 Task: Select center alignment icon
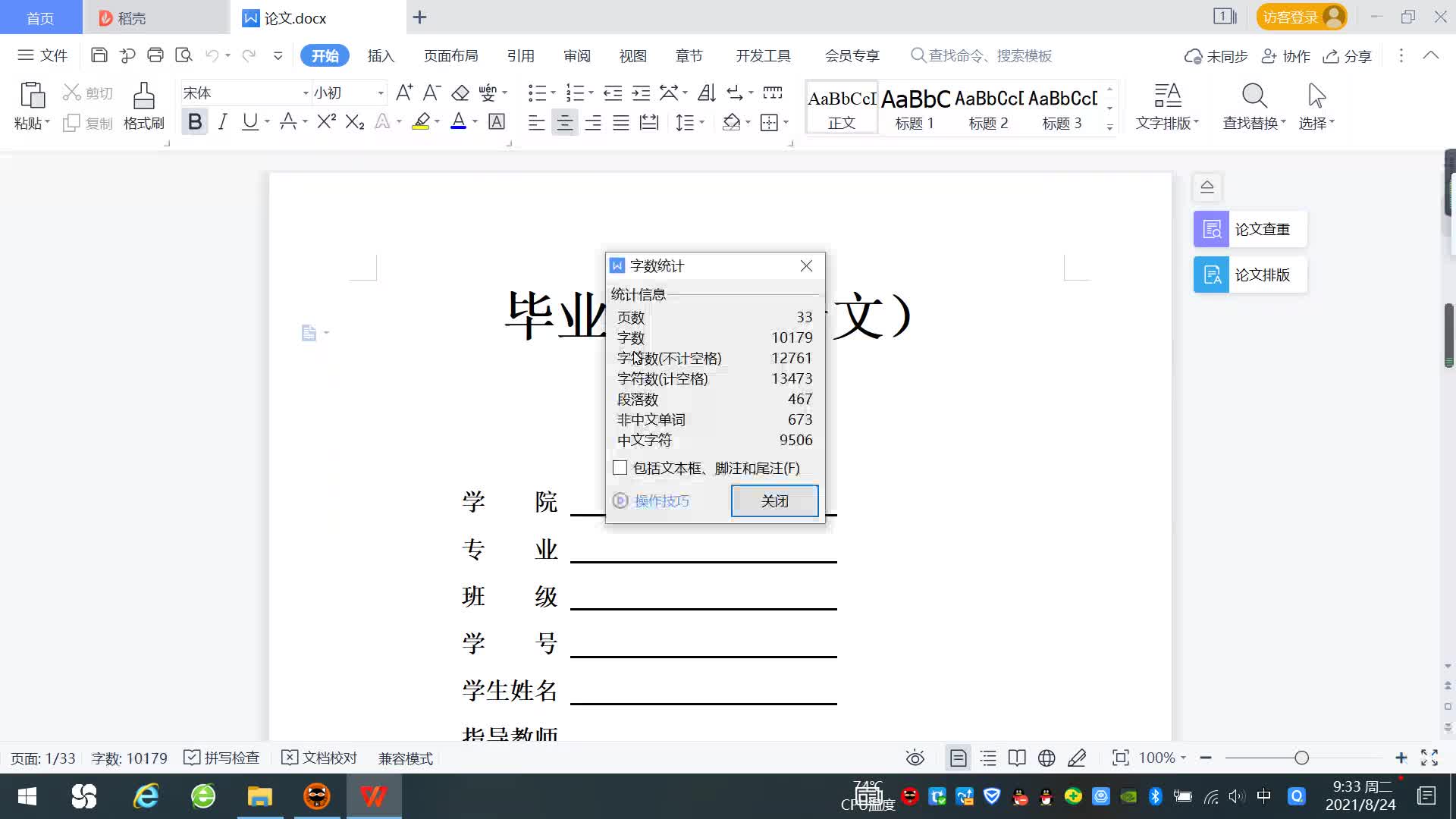564,122
